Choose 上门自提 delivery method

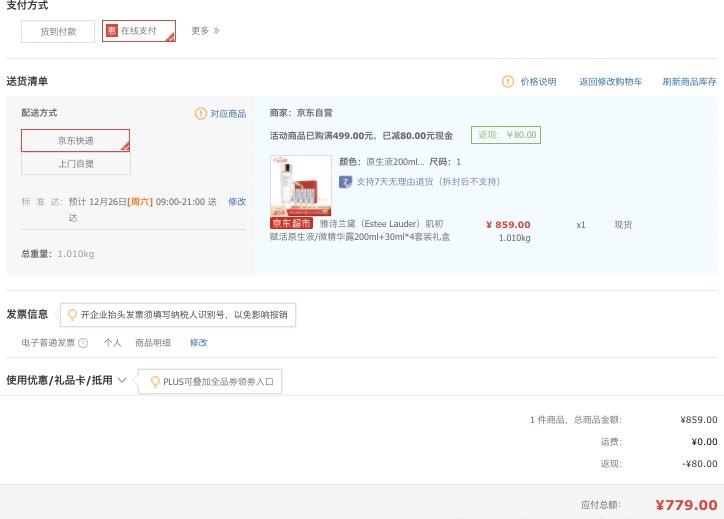76,163
